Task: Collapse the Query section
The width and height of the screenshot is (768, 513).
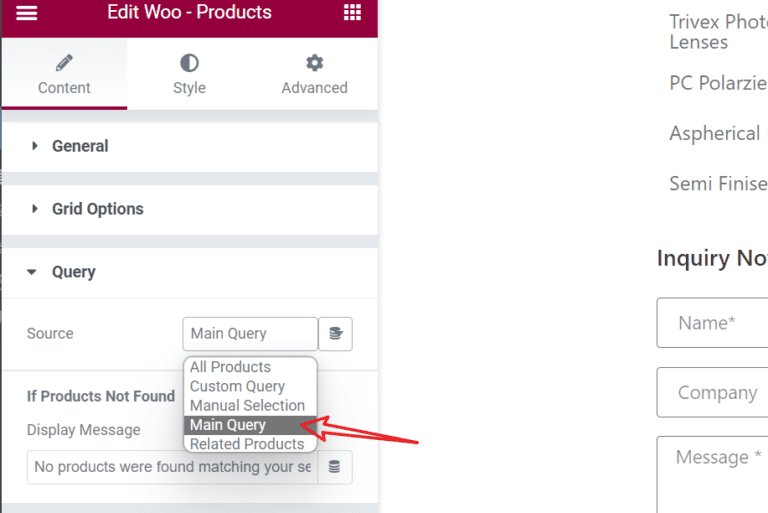Action: point(73,272)
